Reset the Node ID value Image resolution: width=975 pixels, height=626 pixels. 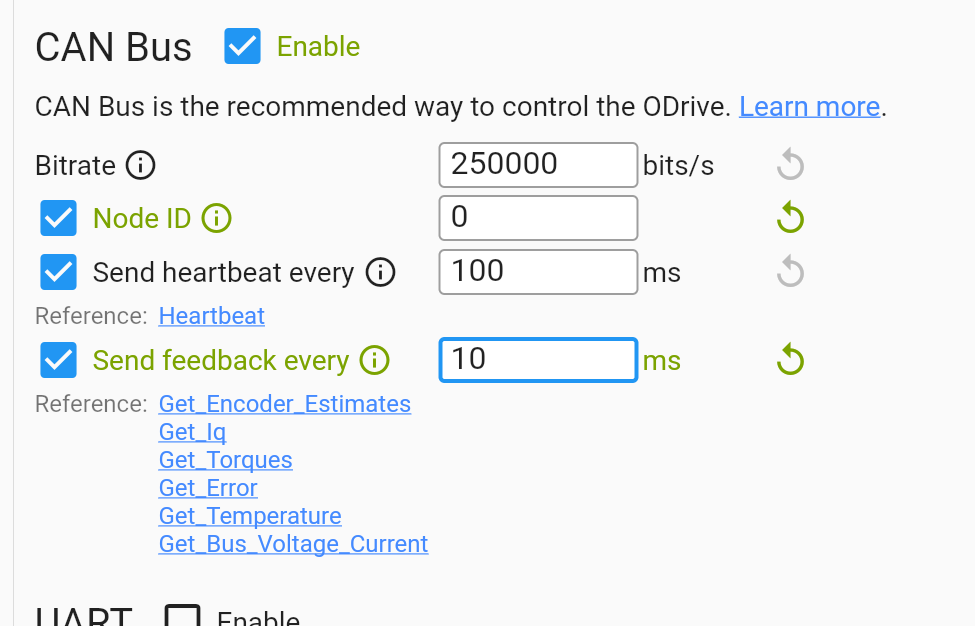[x=790, y=218]
